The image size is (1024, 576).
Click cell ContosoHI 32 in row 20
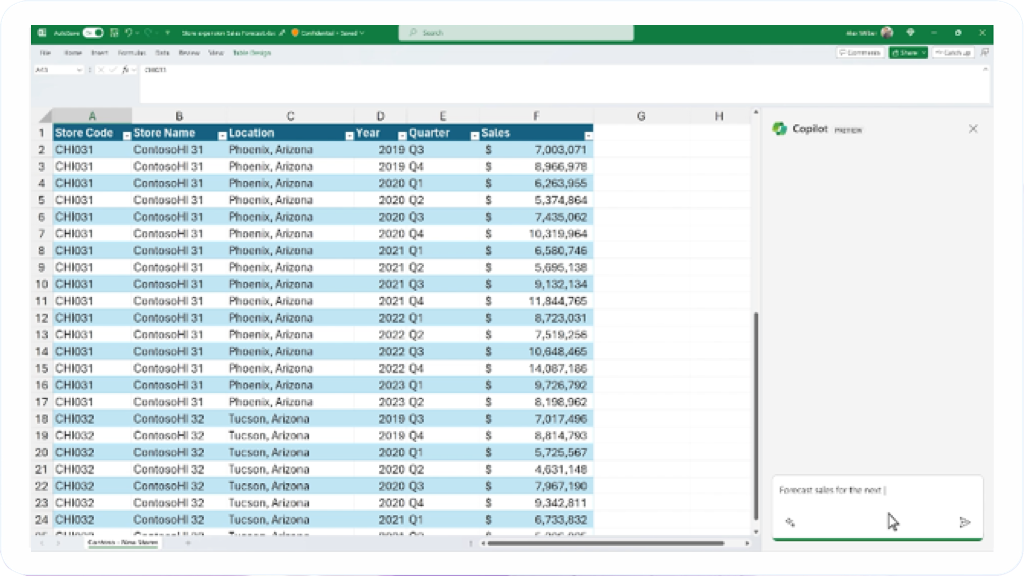point(168,453)
